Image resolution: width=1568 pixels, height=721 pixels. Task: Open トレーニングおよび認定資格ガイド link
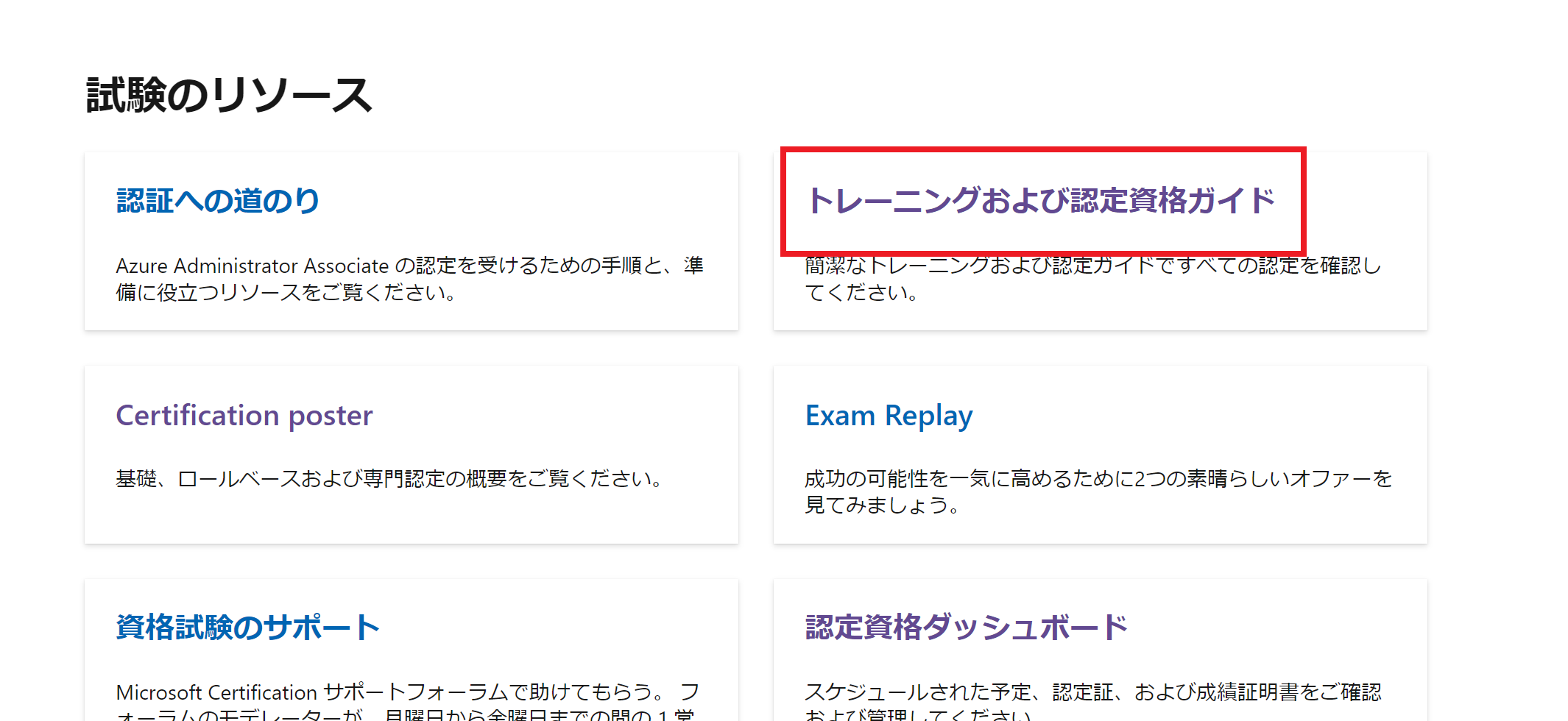[1040, 201]
